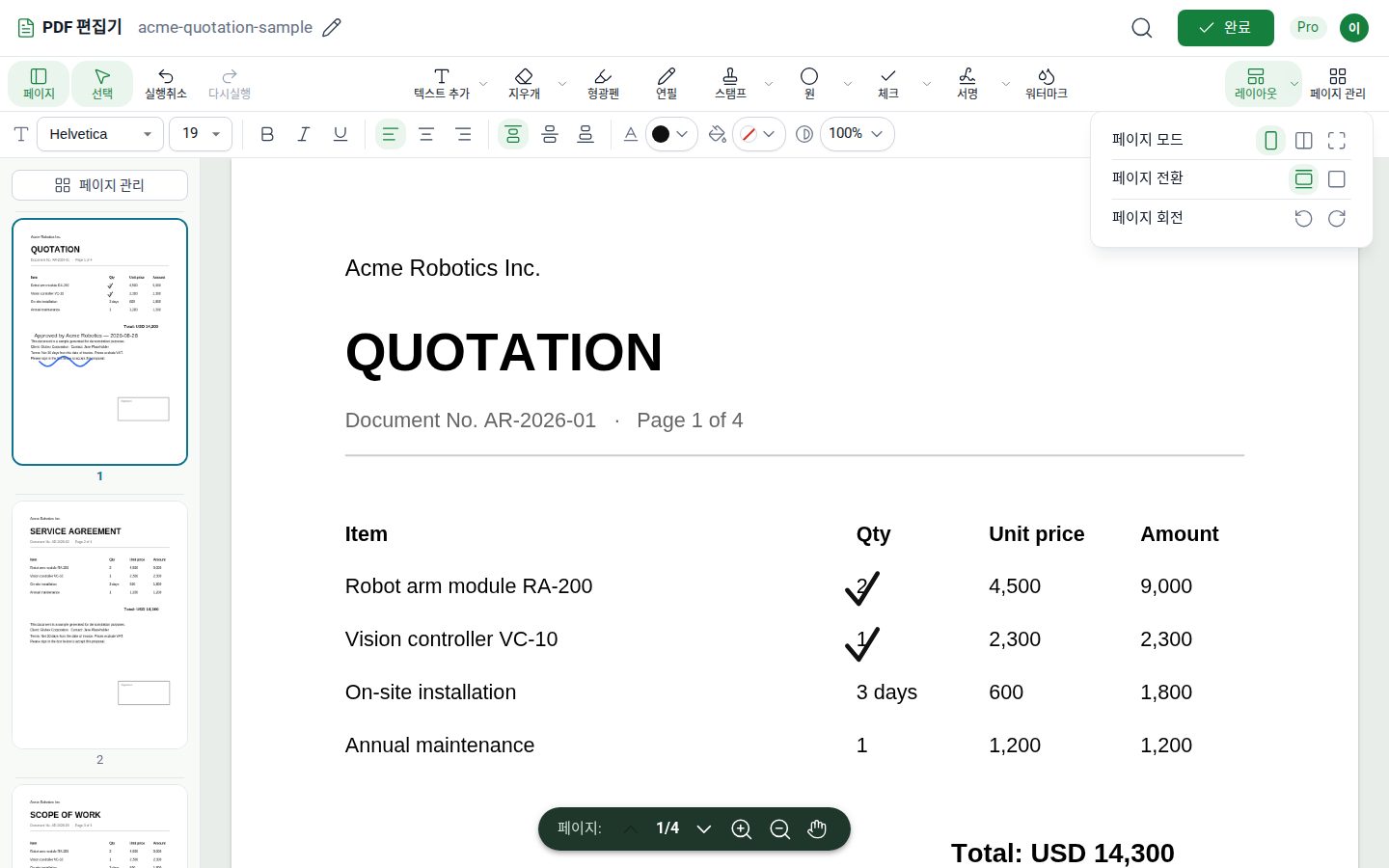Rotate page counterclockwise
The height and width of the screenshot is (868, 1389).
click(x=1304, y=219)
